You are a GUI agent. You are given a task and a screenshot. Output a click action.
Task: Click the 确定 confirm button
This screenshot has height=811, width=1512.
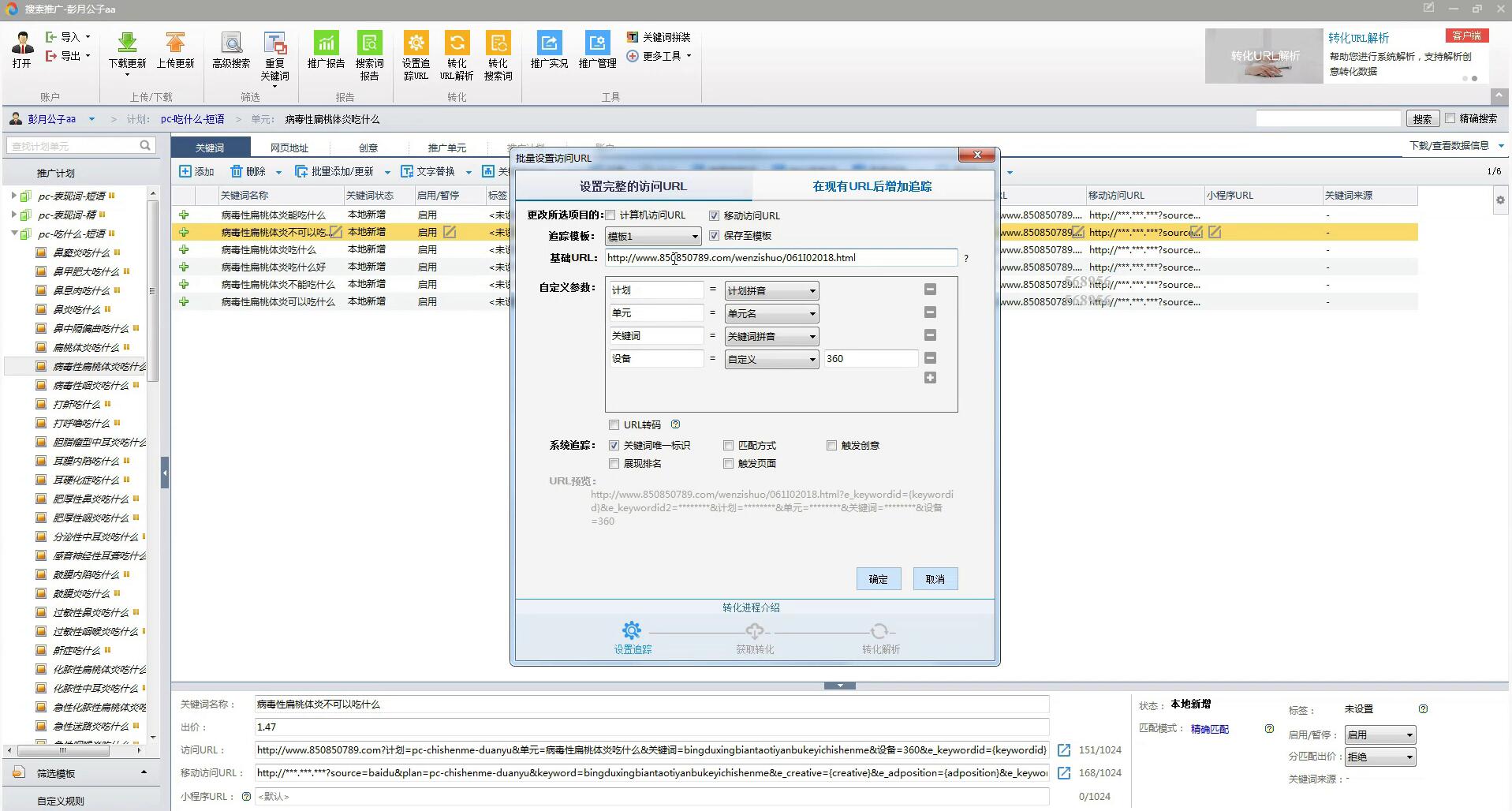(x=878, y=579)
